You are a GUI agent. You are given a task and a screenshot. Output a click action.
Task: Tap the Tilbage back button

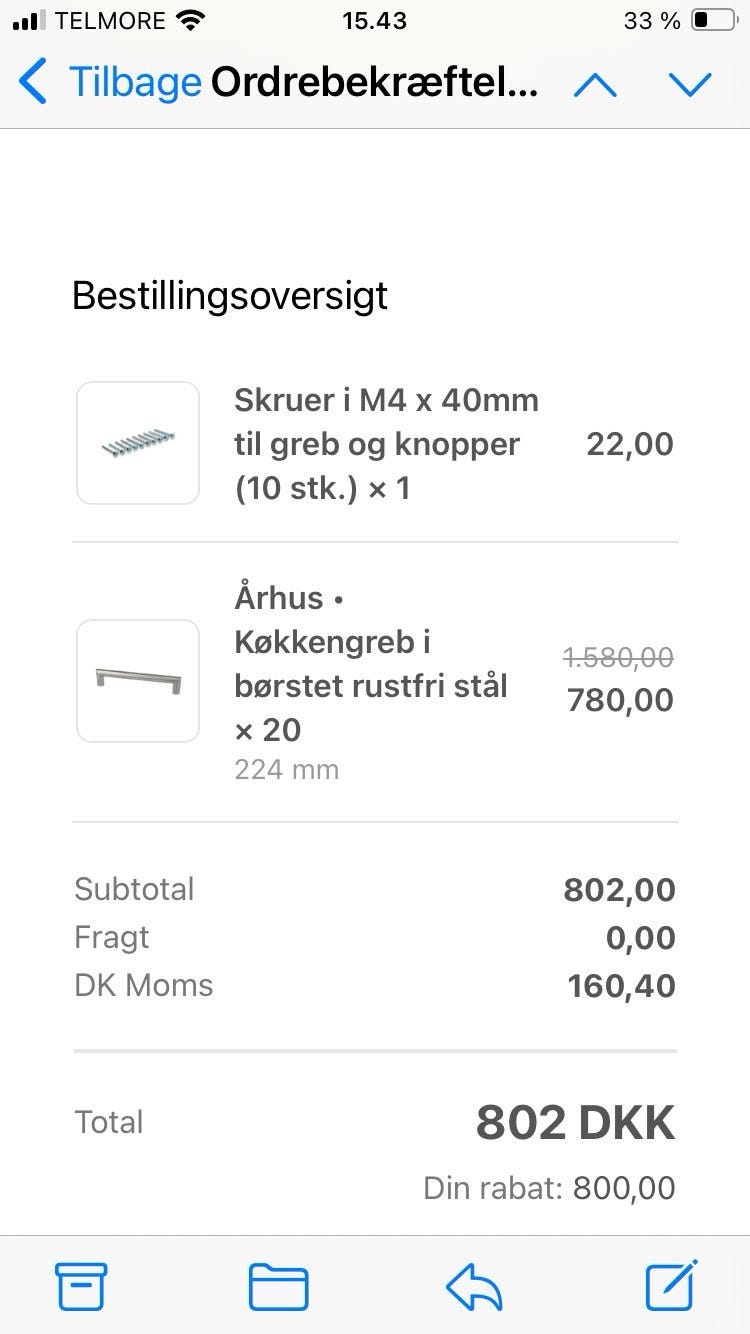[x=110, y=82]
